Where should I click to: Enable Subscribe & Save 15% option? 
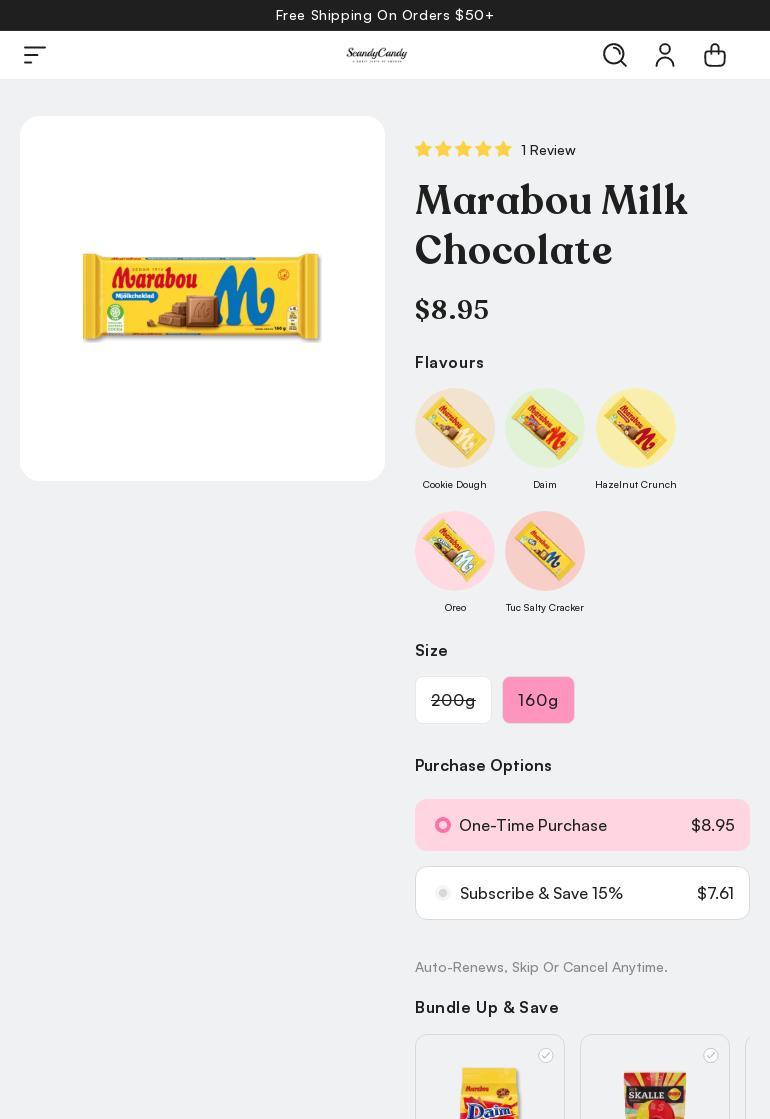click(443, 893)
